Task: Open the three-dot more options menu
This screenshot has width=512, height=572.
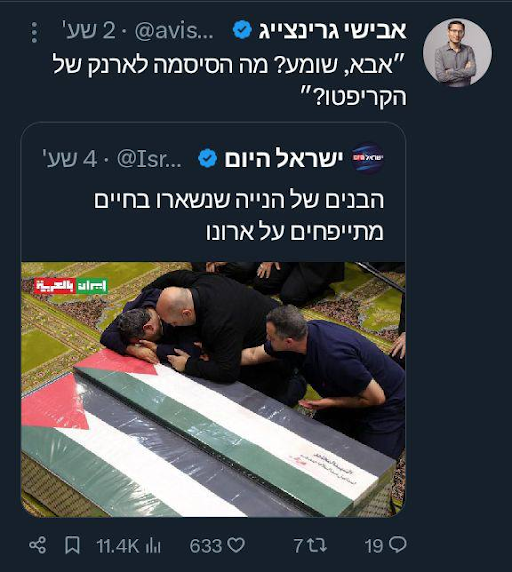Action: click(34, 32)
